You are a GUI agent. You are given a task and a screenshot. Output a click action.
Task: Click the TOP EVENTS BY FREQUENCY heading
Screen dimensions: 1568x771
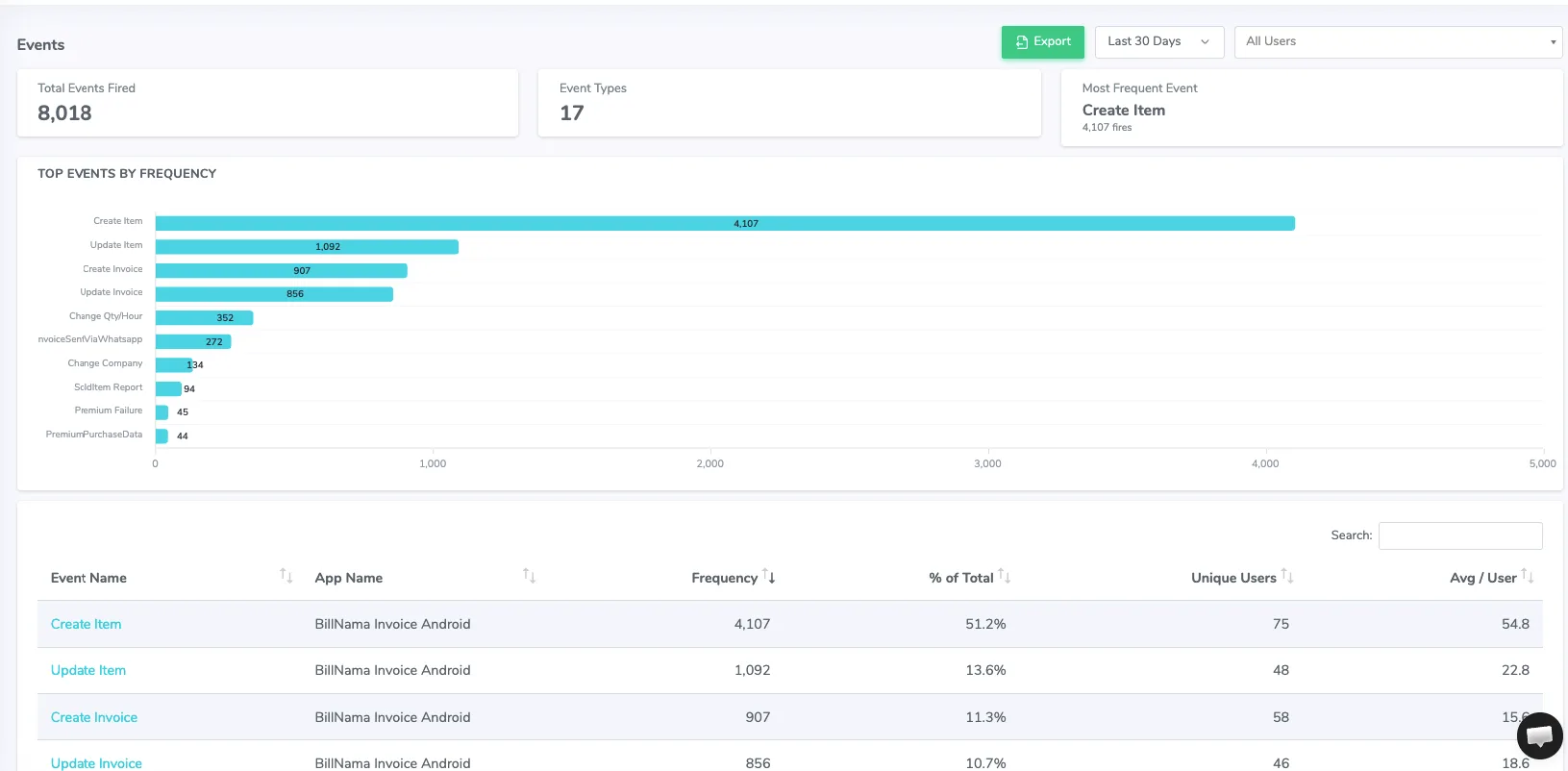pos(127,174)
